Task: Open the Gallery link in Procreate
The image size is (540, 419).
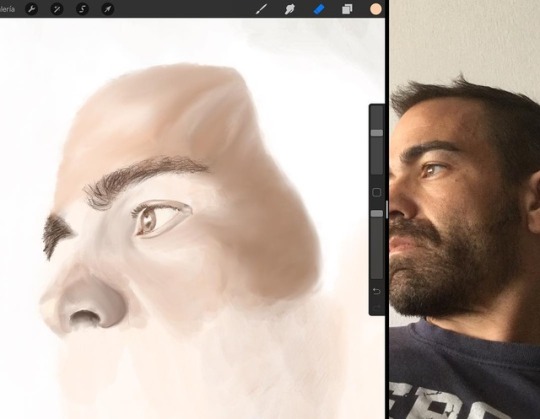Action: tap(7, 9)
